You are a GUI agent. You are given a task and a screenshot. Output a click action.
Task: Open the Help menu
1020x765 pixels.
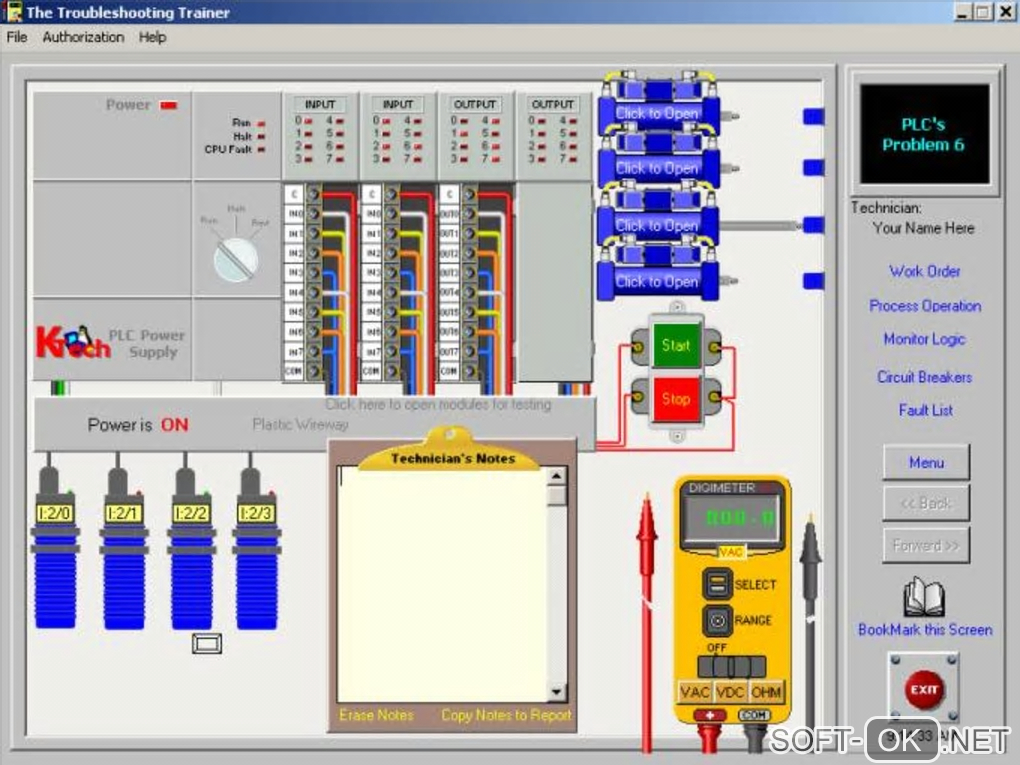(152, 37)
